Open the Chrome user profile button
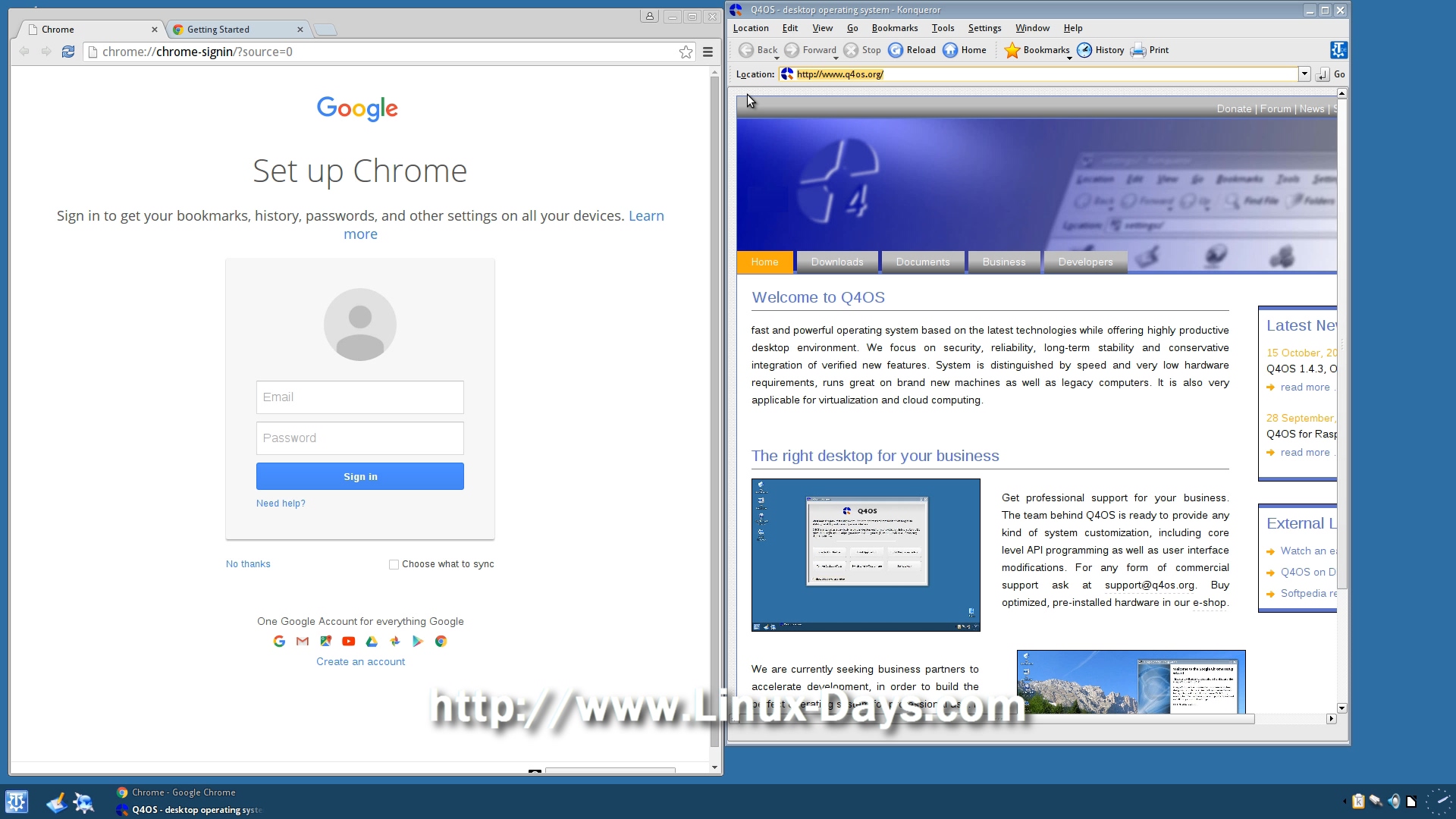This screenshot has width=1456, height=819. tap(650, 16)
